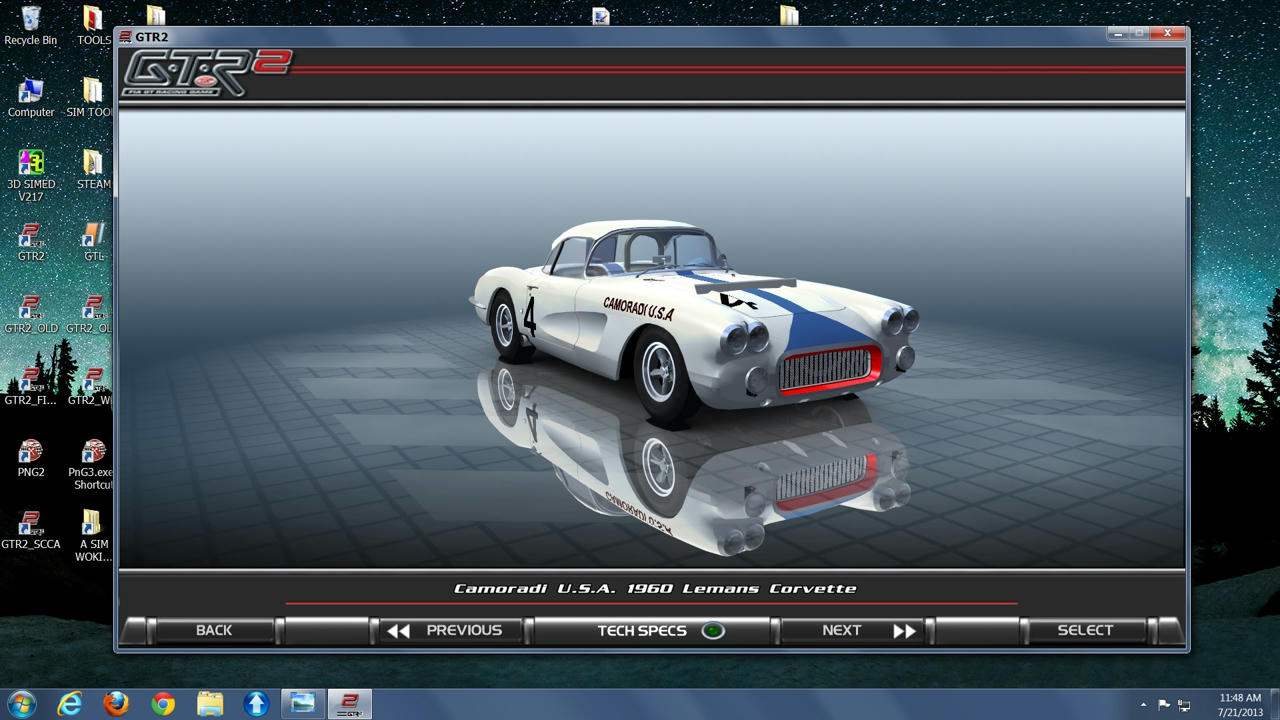Show hidden system tray icons
Image resolution: width=1280 pixels, height=720 pixels.
[x=1144, y=705]
